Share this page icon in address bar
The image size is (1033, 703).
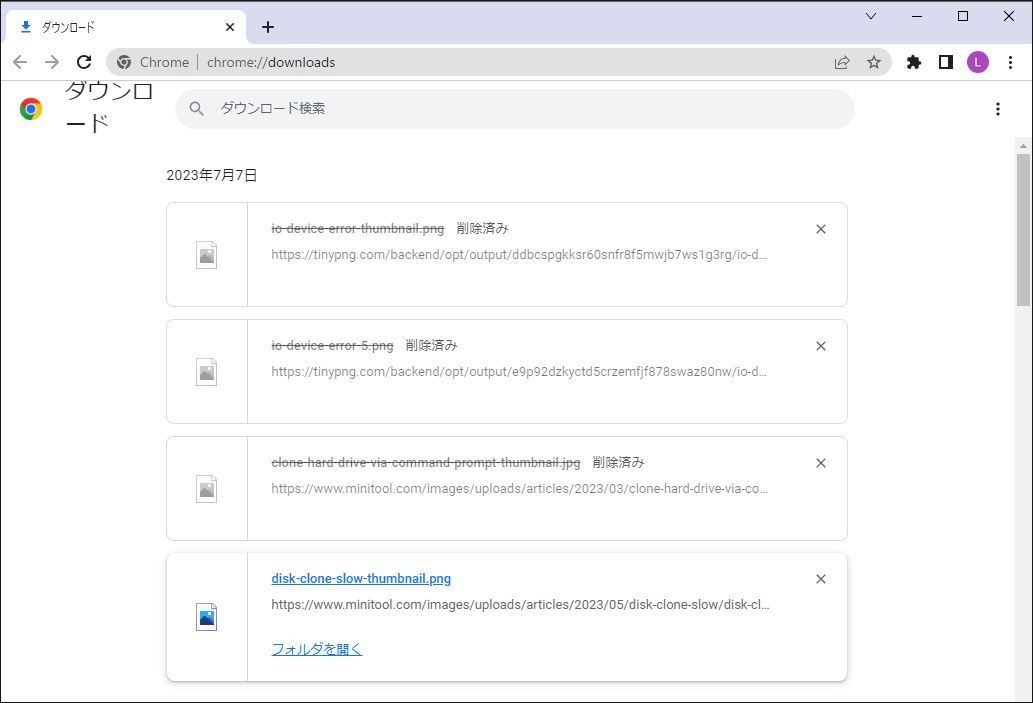click(842, 63)
